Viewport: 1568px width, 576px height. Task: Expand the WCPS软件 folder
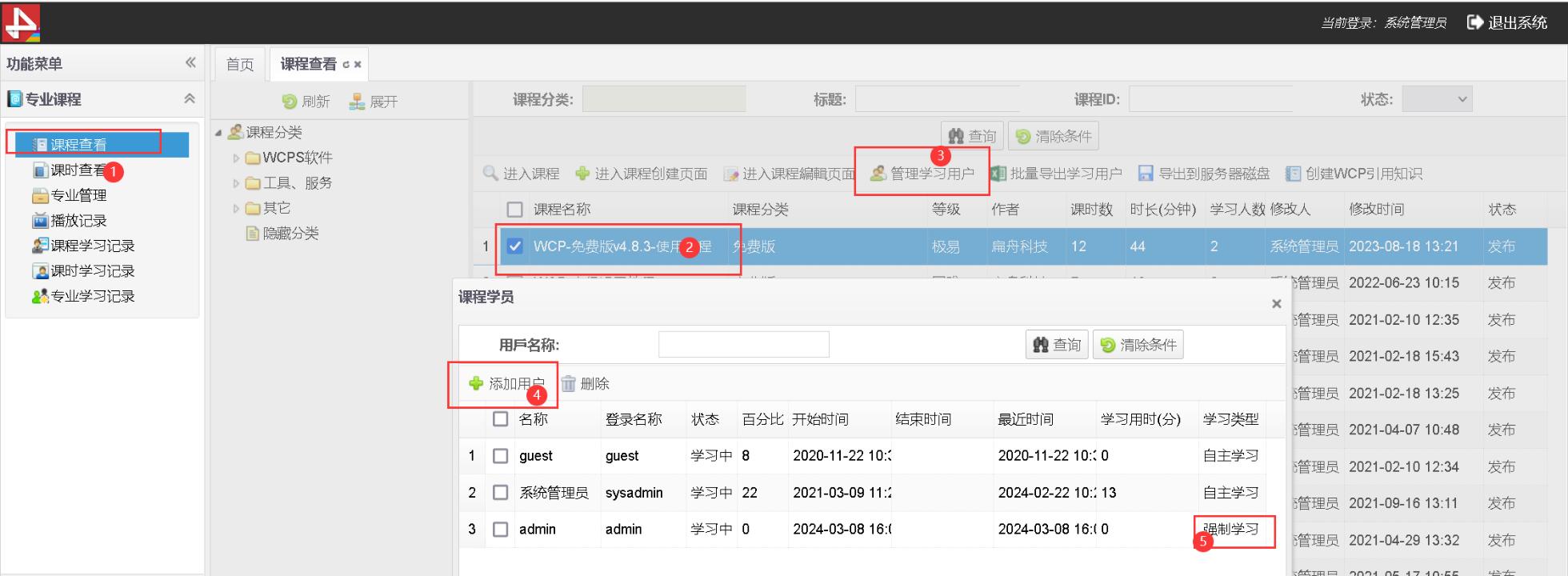(236, 158)
